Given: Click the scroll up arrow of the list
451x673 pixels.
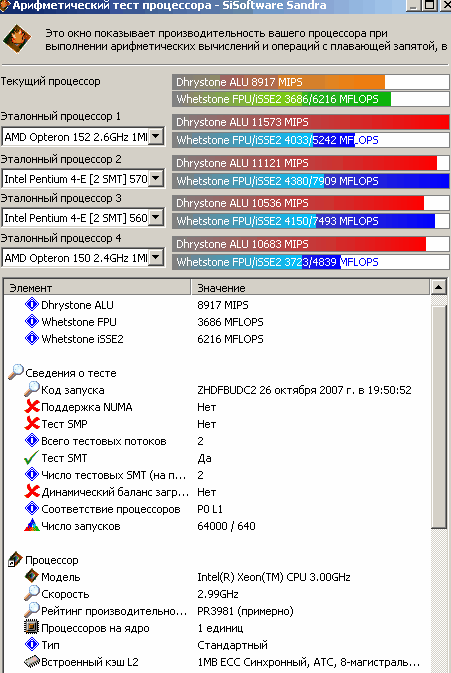Looking at the screenshot, I should [x=439, y=287].
